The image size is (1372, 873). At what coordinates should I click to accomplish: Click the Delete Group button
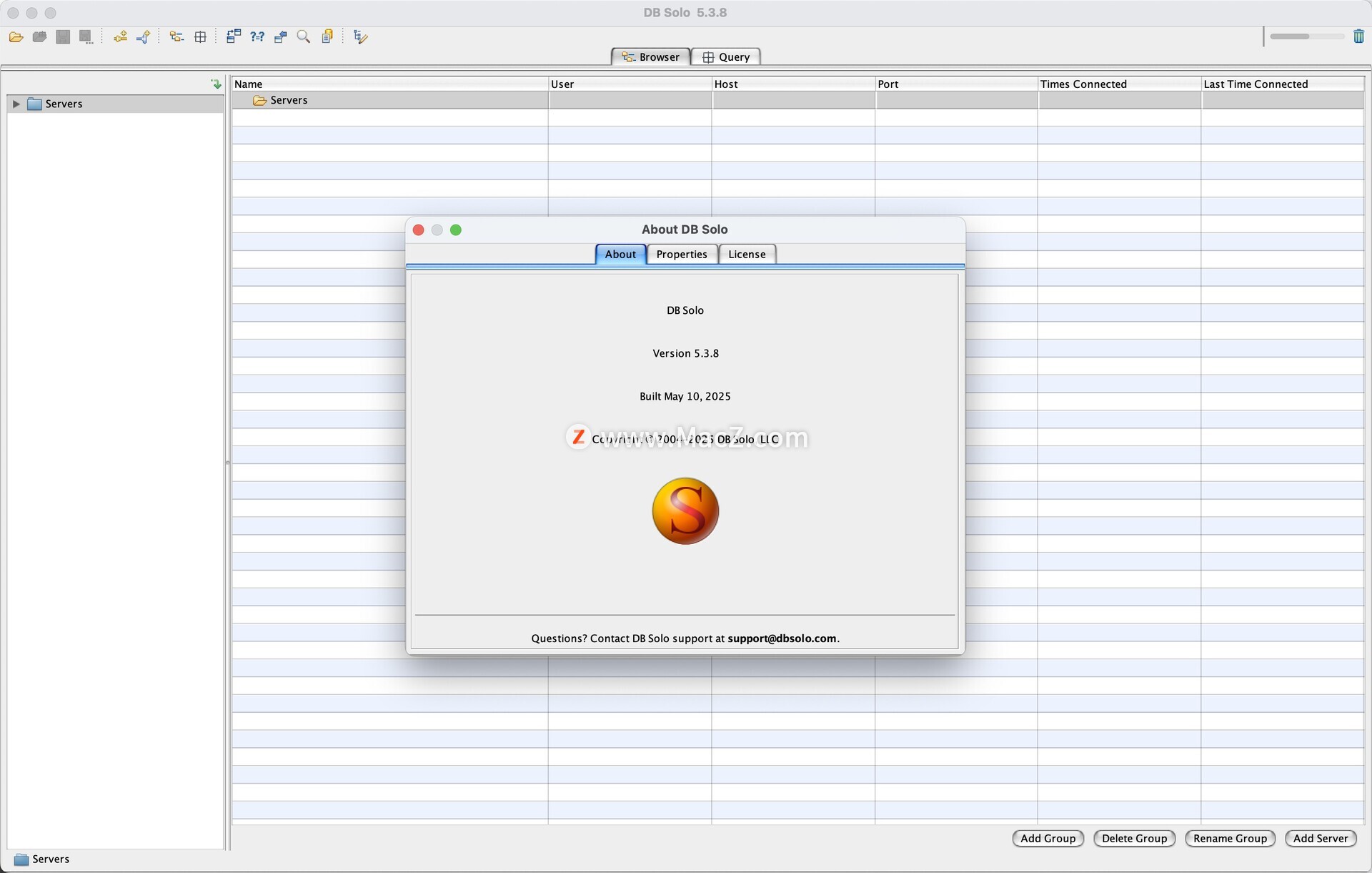click(x=1134, y=839)
